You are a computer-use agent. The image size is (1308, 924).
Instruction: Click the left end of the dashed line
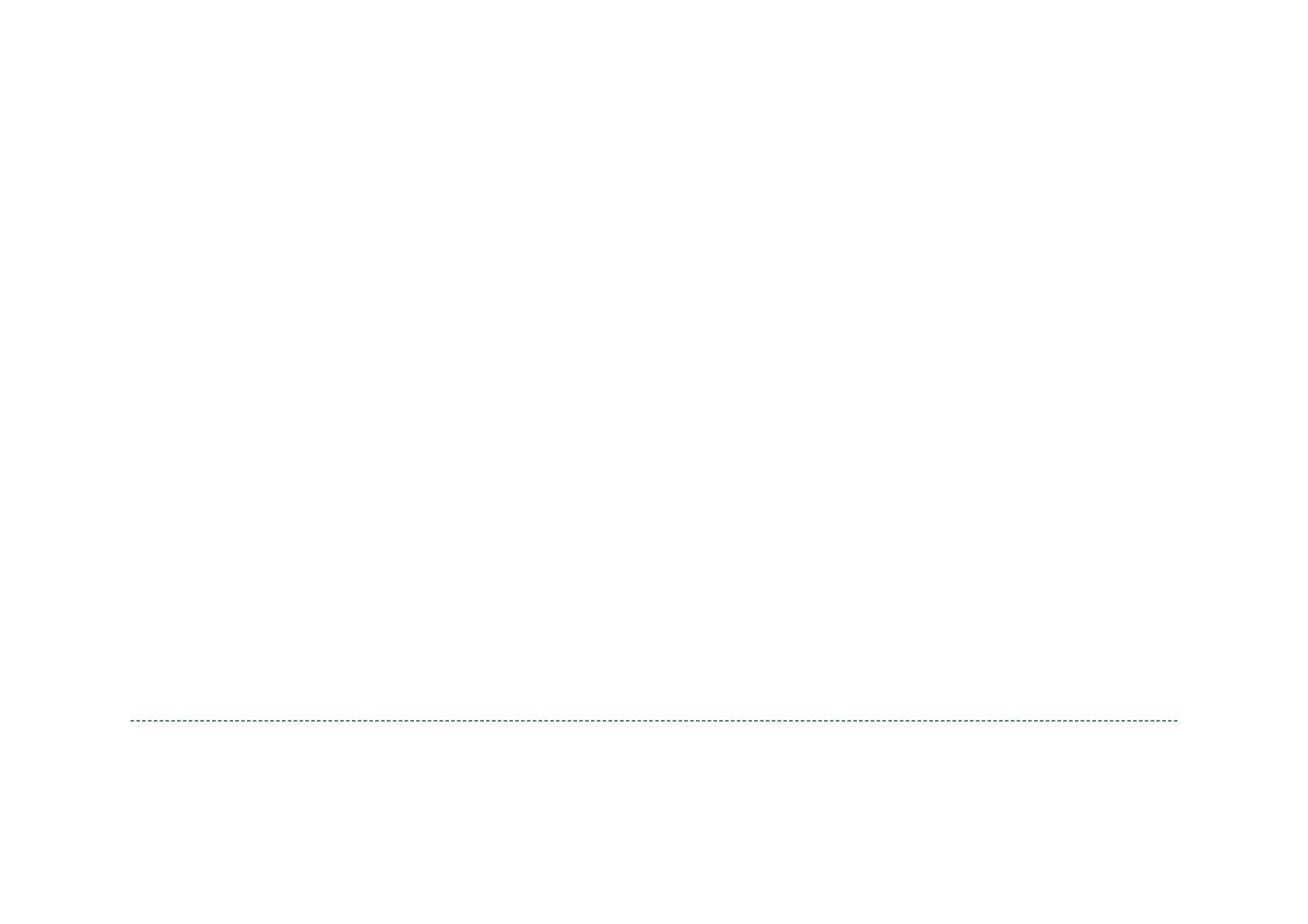click(x=132, y=721)
